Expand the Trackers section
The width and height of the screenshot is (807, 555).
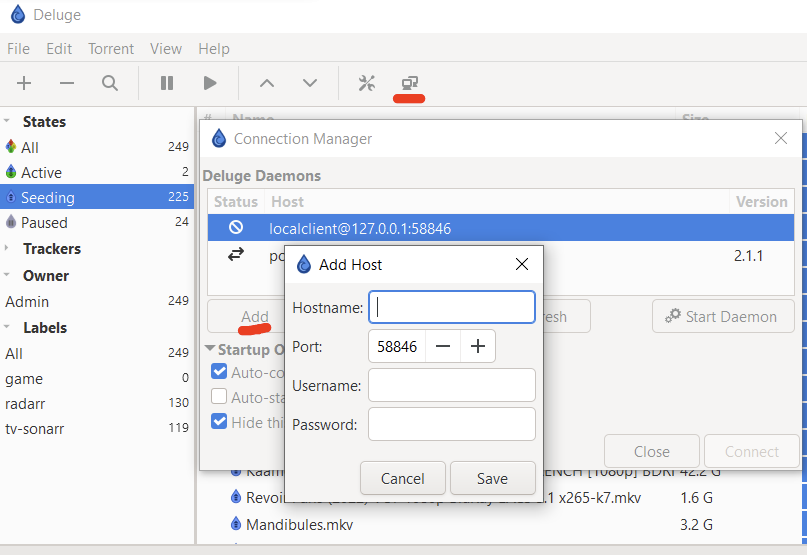tap(7, 248)
